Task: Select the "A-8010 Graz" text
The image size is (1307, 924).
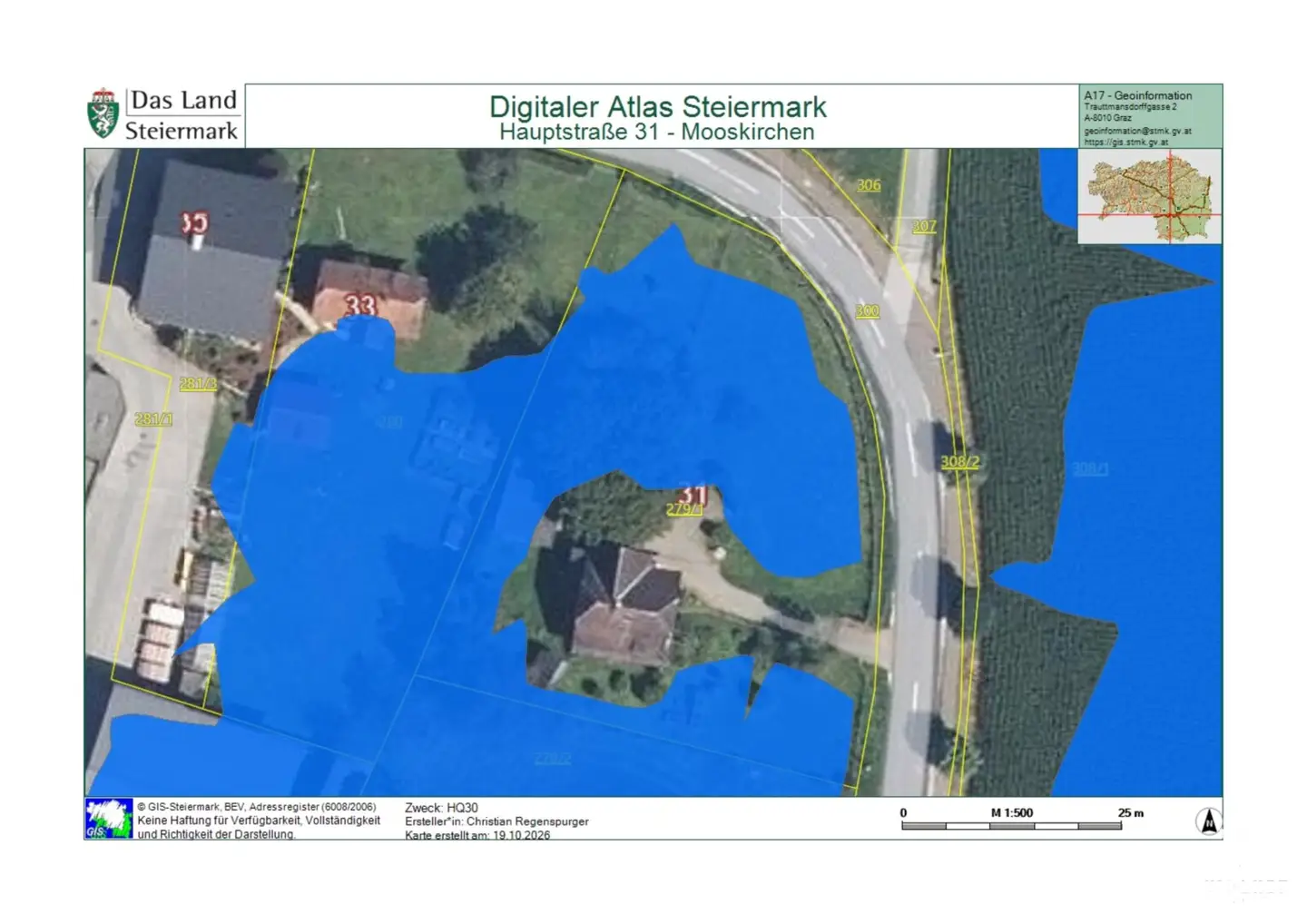Action: (1107, 118)
